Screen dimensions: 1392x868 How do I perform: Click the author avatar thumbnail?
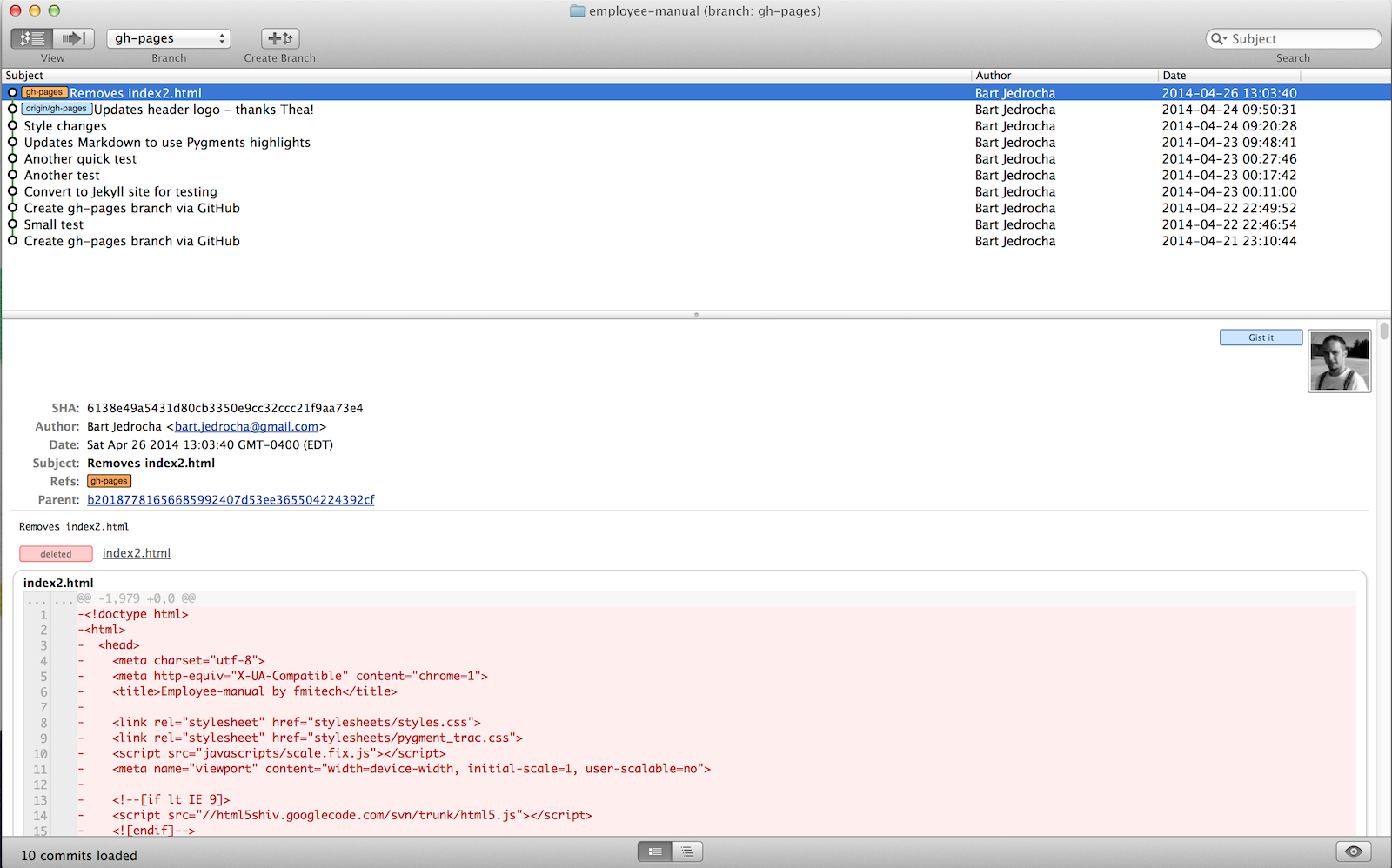[1339, 361]
